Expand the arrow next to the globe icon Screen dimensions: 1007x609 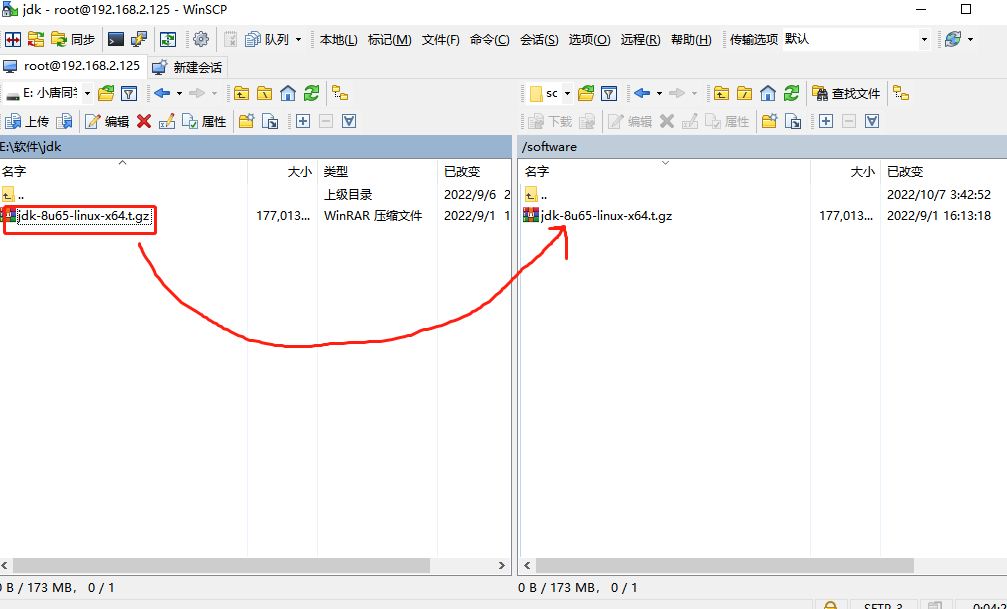970,40
